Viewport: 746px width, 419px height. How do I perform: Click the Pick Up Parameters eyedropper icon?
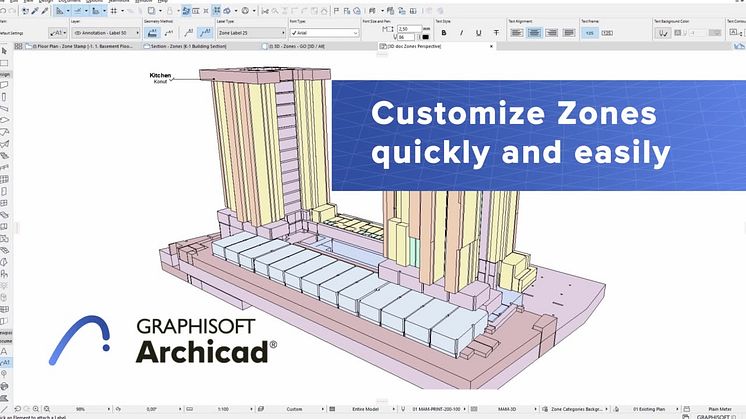[35, 10]
